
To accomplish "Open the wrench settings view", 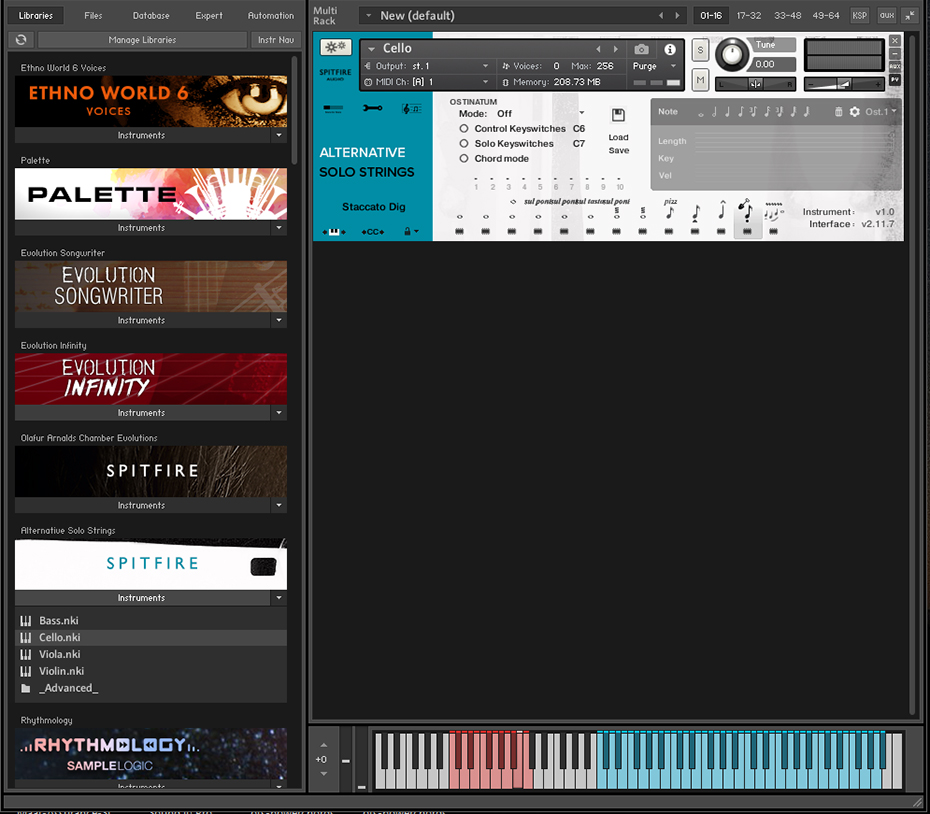I will 372,108.
